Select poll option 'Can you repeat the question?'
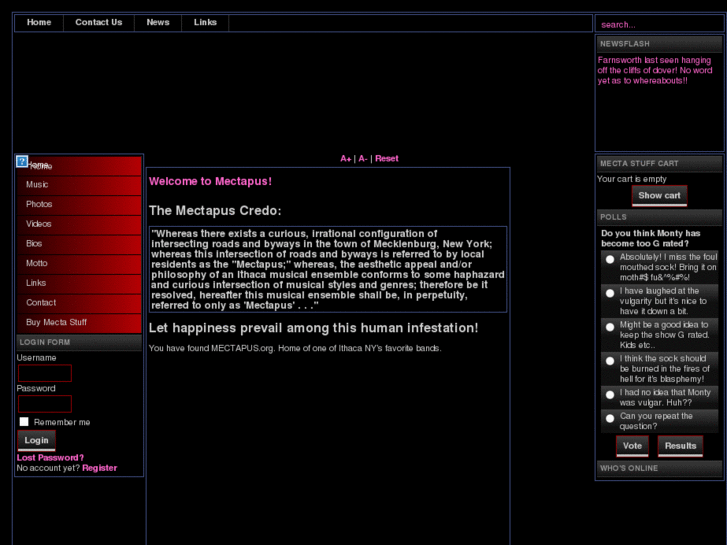 (x=610, y=418)
